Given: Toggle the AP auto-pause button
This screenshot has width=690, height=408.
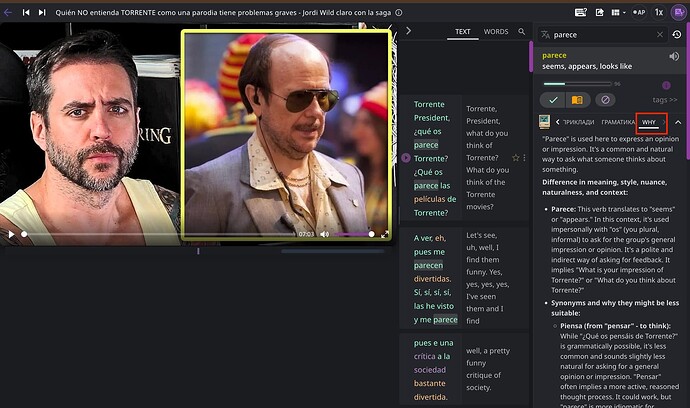Looking at the screenshot, I should (x=639, y=12).
